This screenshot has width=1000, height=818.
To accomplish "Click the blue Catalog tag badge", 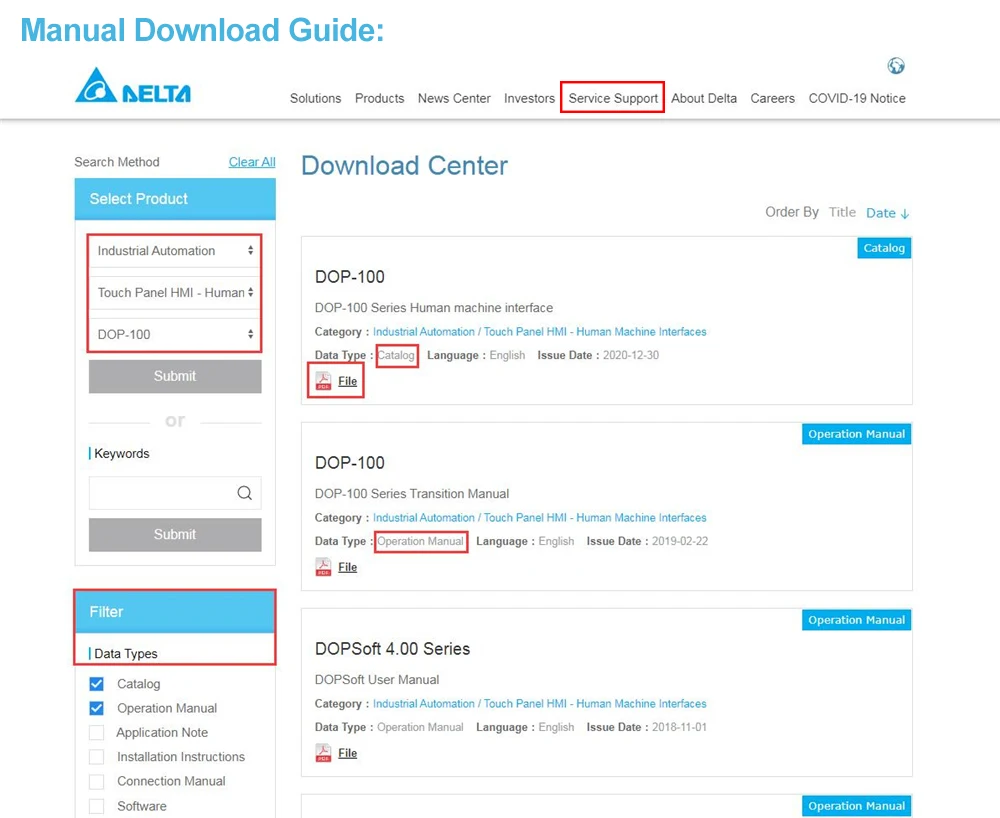I will 884,248.
